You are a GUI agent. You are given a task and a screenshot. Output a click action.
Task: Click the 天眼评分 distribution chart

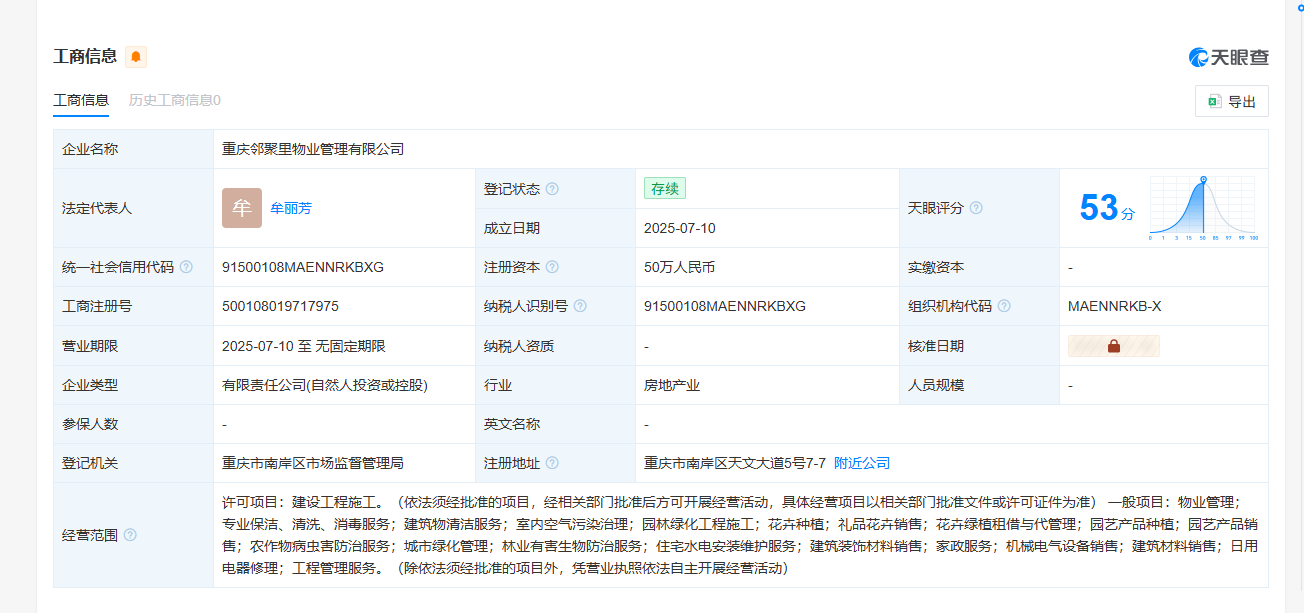tap(1202, 208)
